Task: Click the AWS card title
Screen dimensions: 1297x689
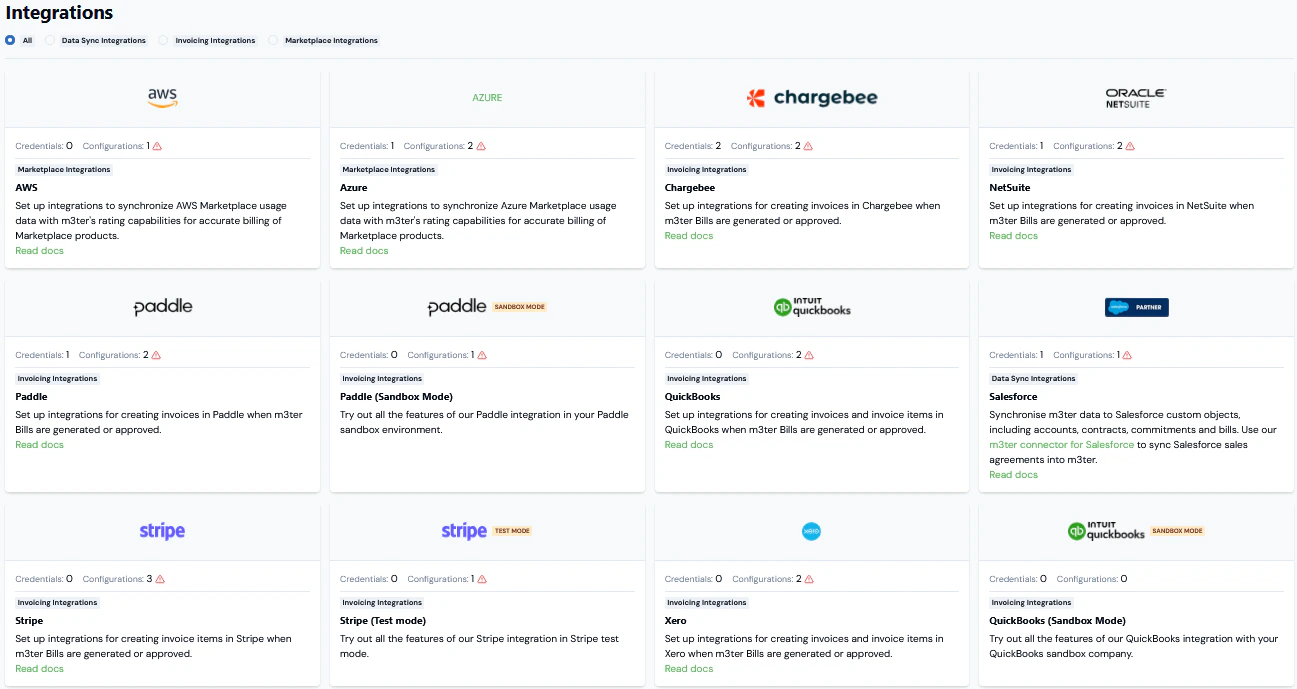Action: click(x=27, y=188)
